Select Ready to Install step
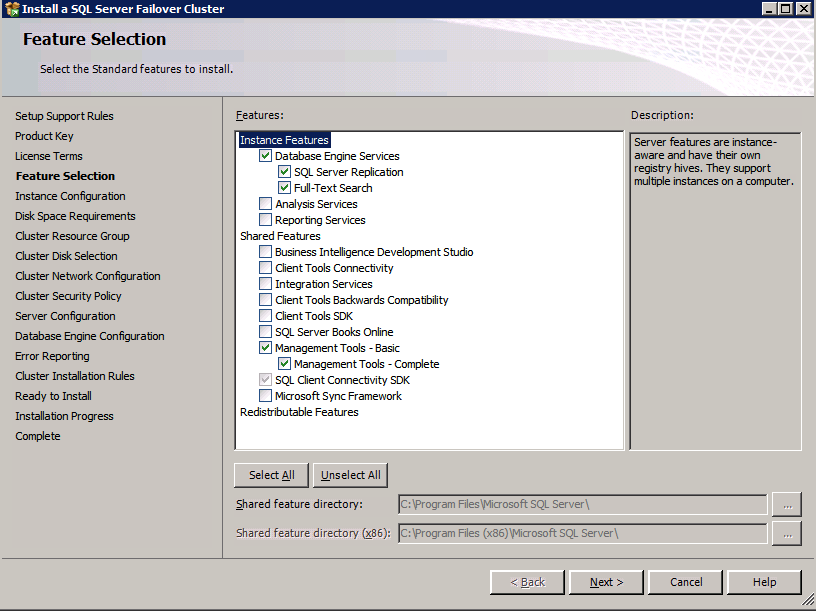 coord(53,396)
